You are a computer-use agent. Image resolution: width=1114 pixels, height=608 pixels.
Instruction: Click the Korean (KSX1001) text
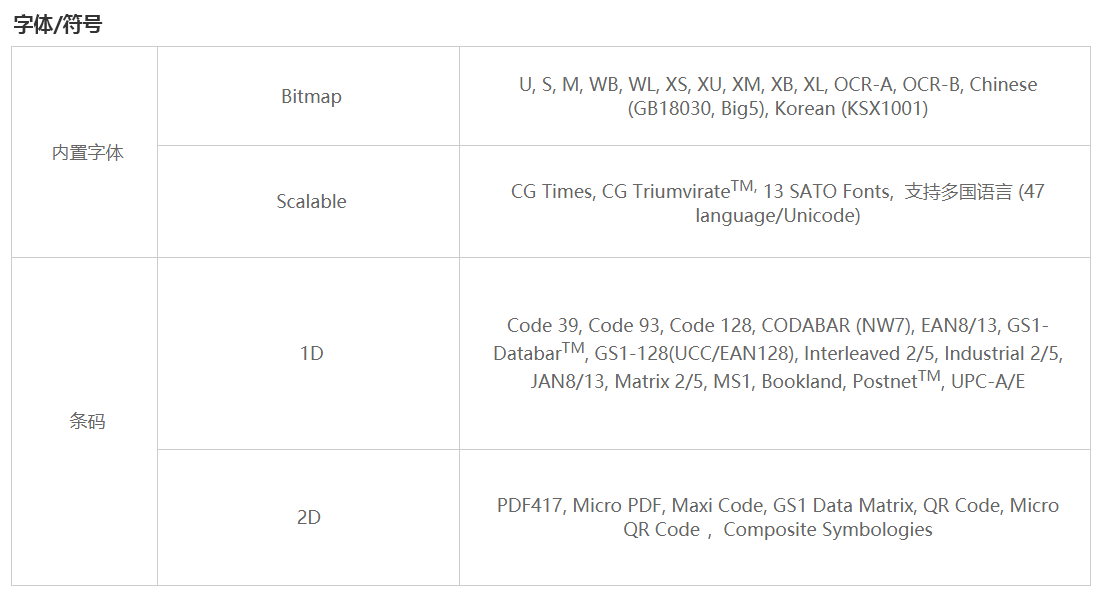tap(851, 109)
